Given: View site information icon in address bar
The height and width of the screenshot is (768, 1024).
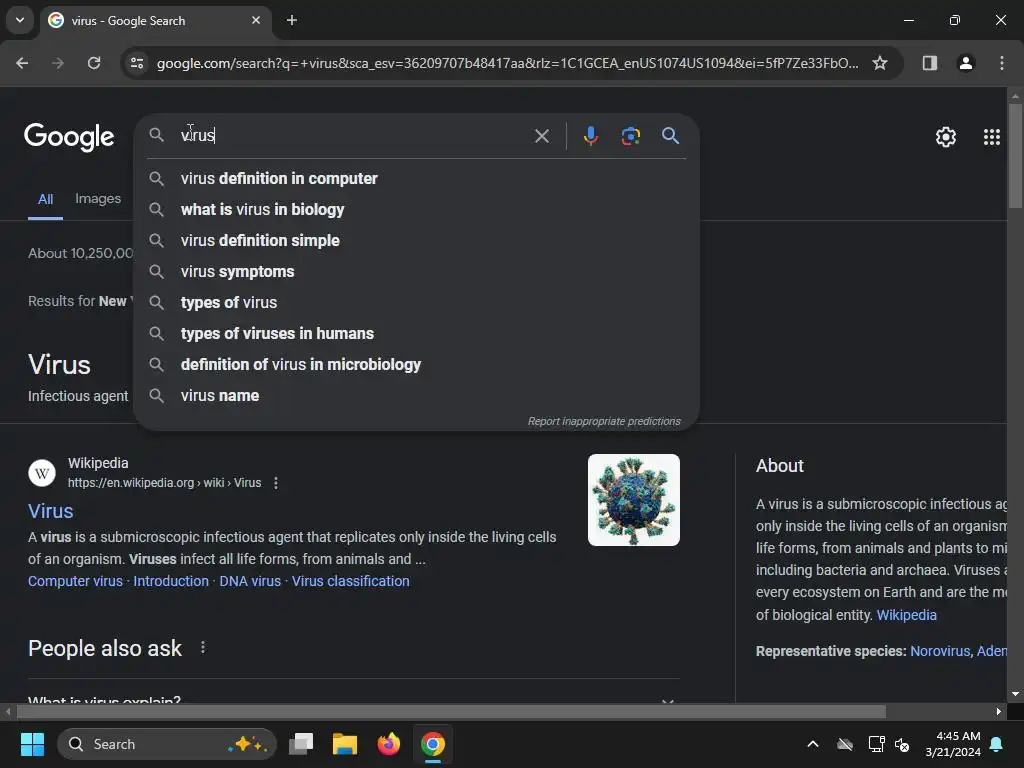Looking at the screenshot, I should pyautogui.click(x=137, y=63).
